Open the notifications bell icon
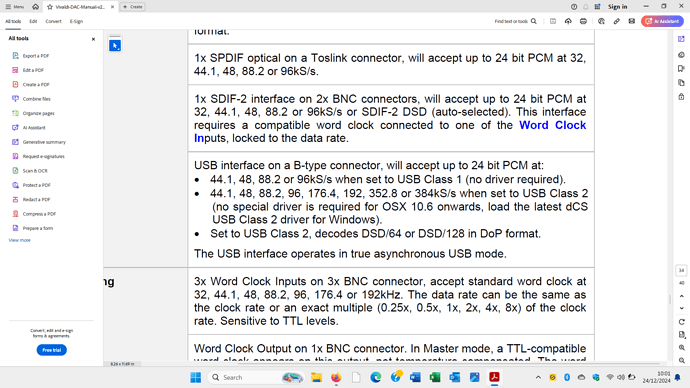The height and width of the screenshot is (388, 690). point(586,7)
